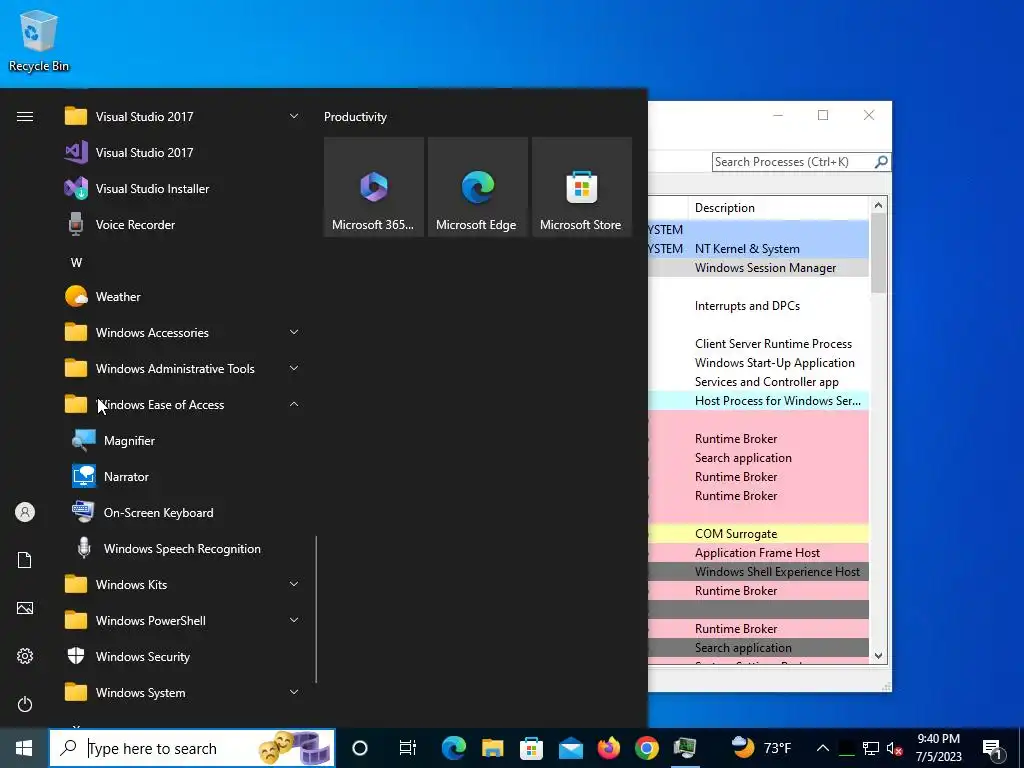
Task: Open Edge from the taskbar
Action: tap(453, 748)
